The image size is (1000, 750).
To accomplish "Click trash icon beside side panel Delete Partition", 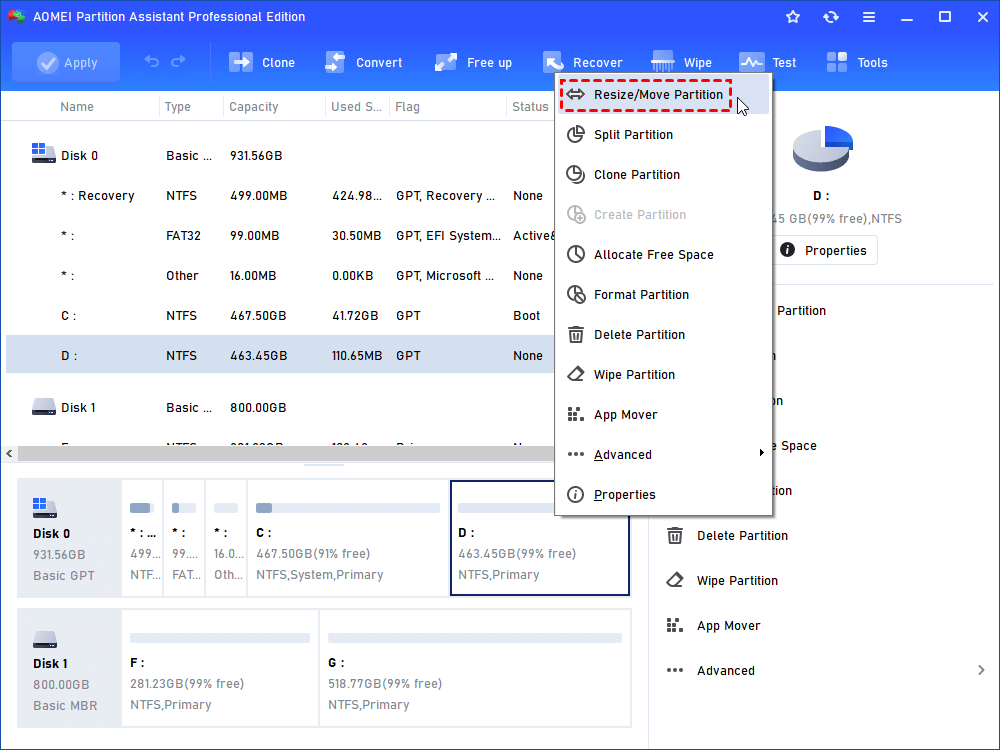I will click(675, 535).
